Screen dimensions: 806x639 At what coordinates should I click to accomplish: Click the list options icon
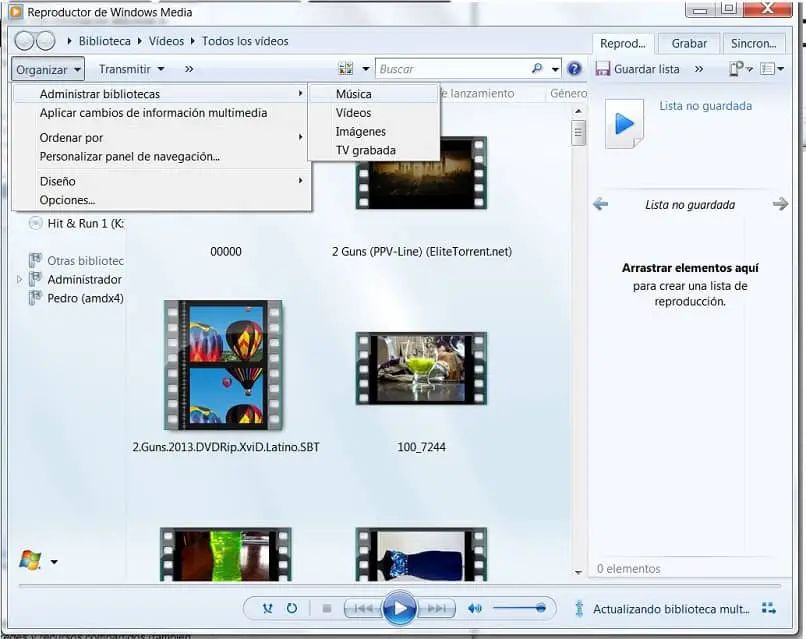click(768, 69)
